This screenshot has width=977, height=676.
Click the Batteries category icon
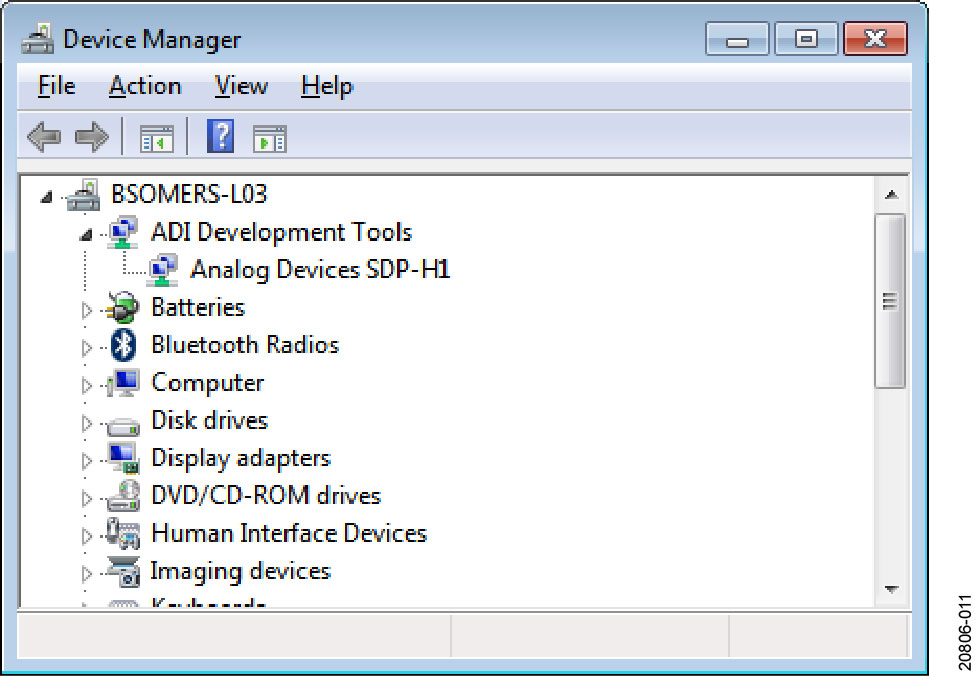(123, 308)
